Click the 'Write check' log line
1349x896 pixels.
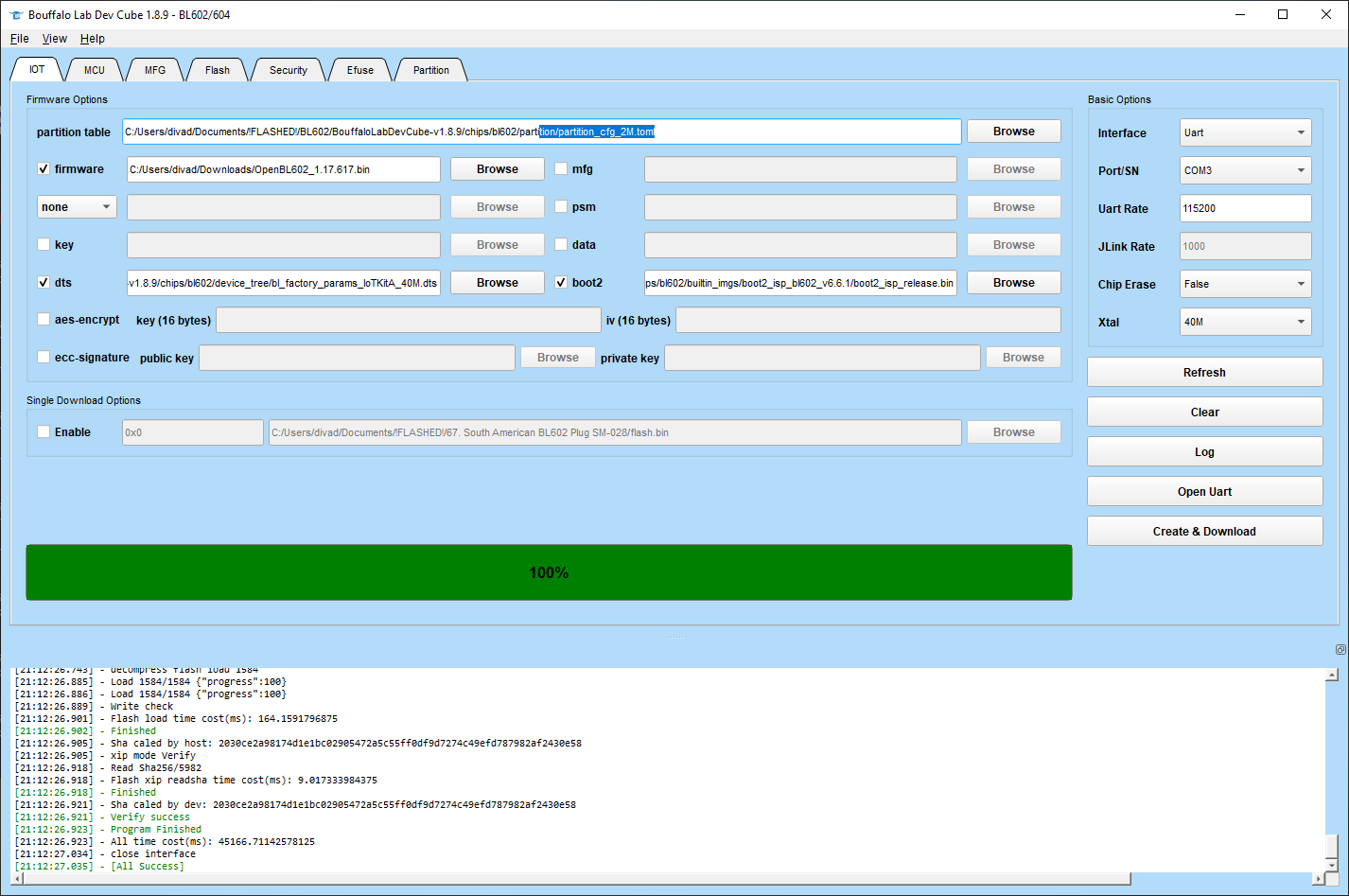94,707
